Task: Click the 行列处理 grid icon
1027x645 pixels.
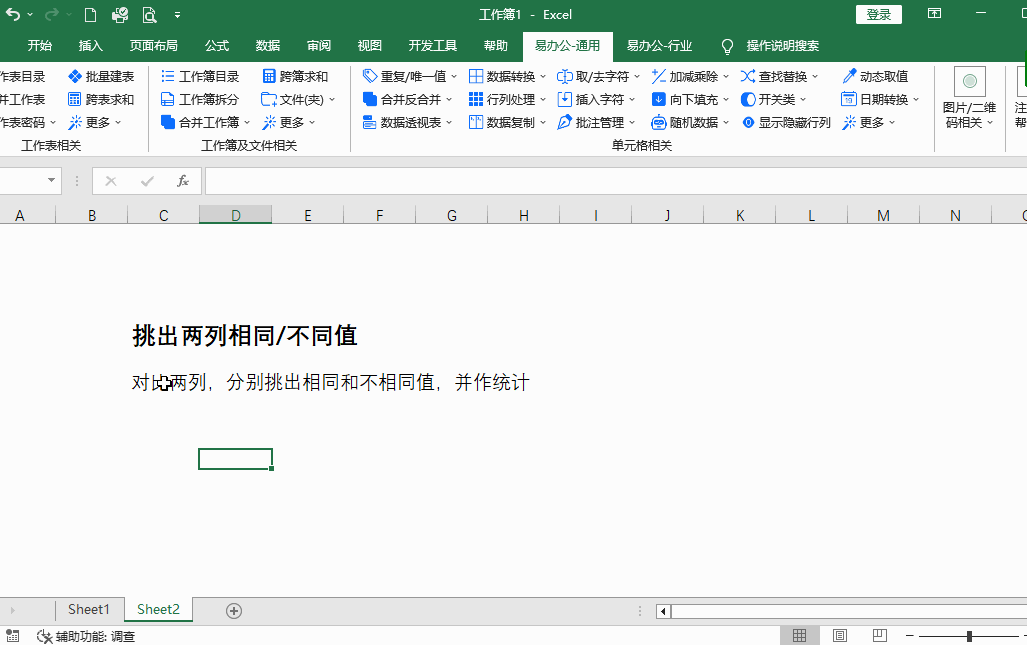Action: [x=476, y=100]
